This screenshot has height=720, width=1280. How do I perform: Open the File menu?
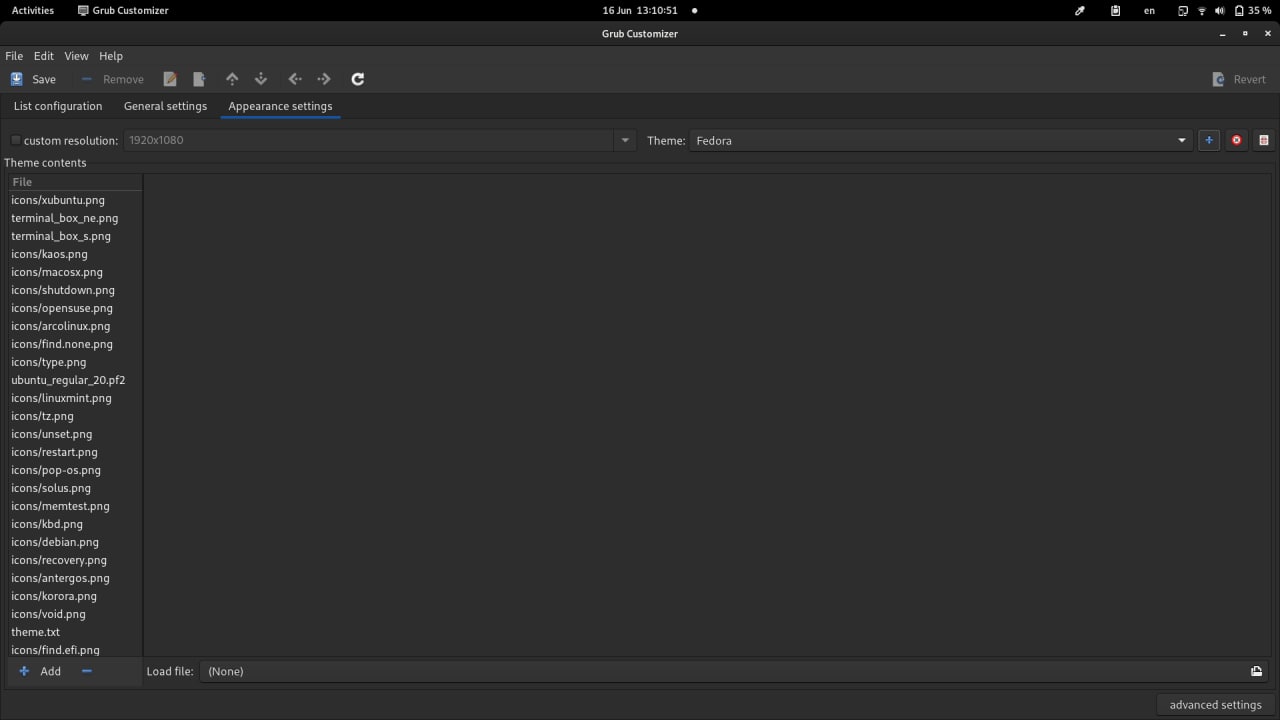[x=14, y=56]
